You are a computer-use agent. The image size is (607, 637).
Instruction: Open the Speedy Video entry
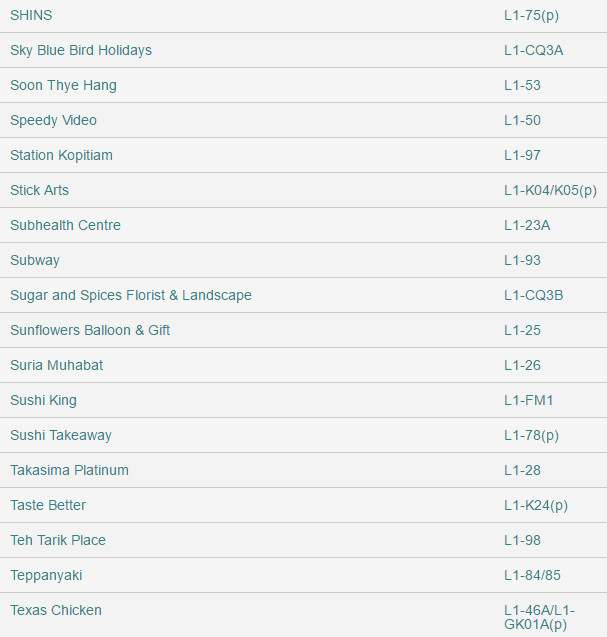(x=53, y=121)
